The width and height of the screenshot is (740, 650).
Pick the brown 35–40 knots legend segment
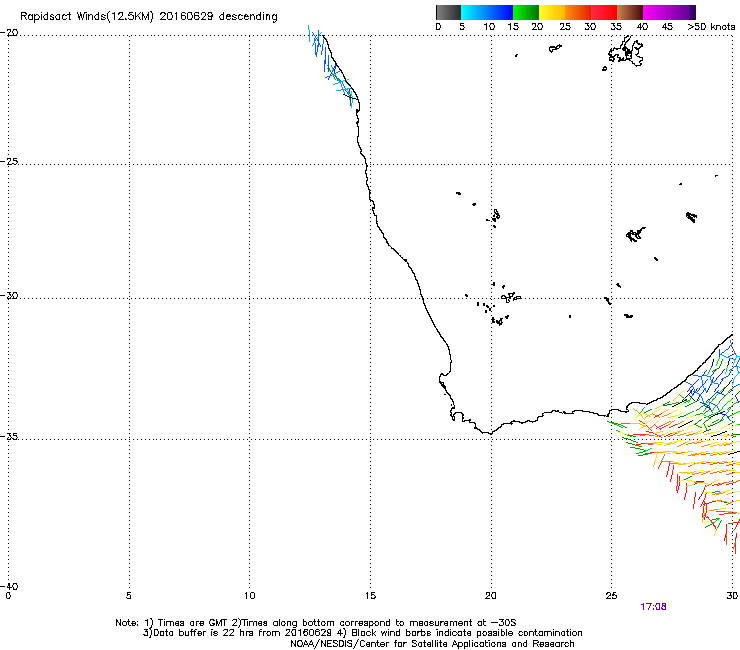pyautogui.click(x=630, y=12)
